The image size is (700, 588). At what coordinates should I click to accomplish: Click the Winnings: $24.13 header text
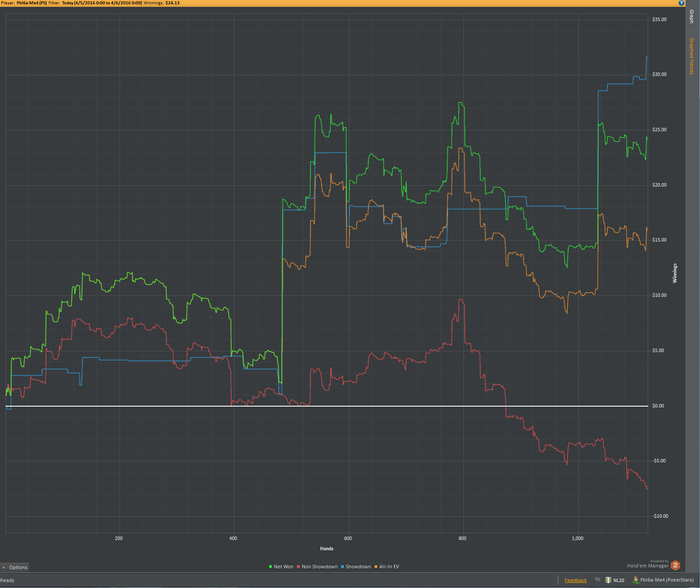(162, 3)
